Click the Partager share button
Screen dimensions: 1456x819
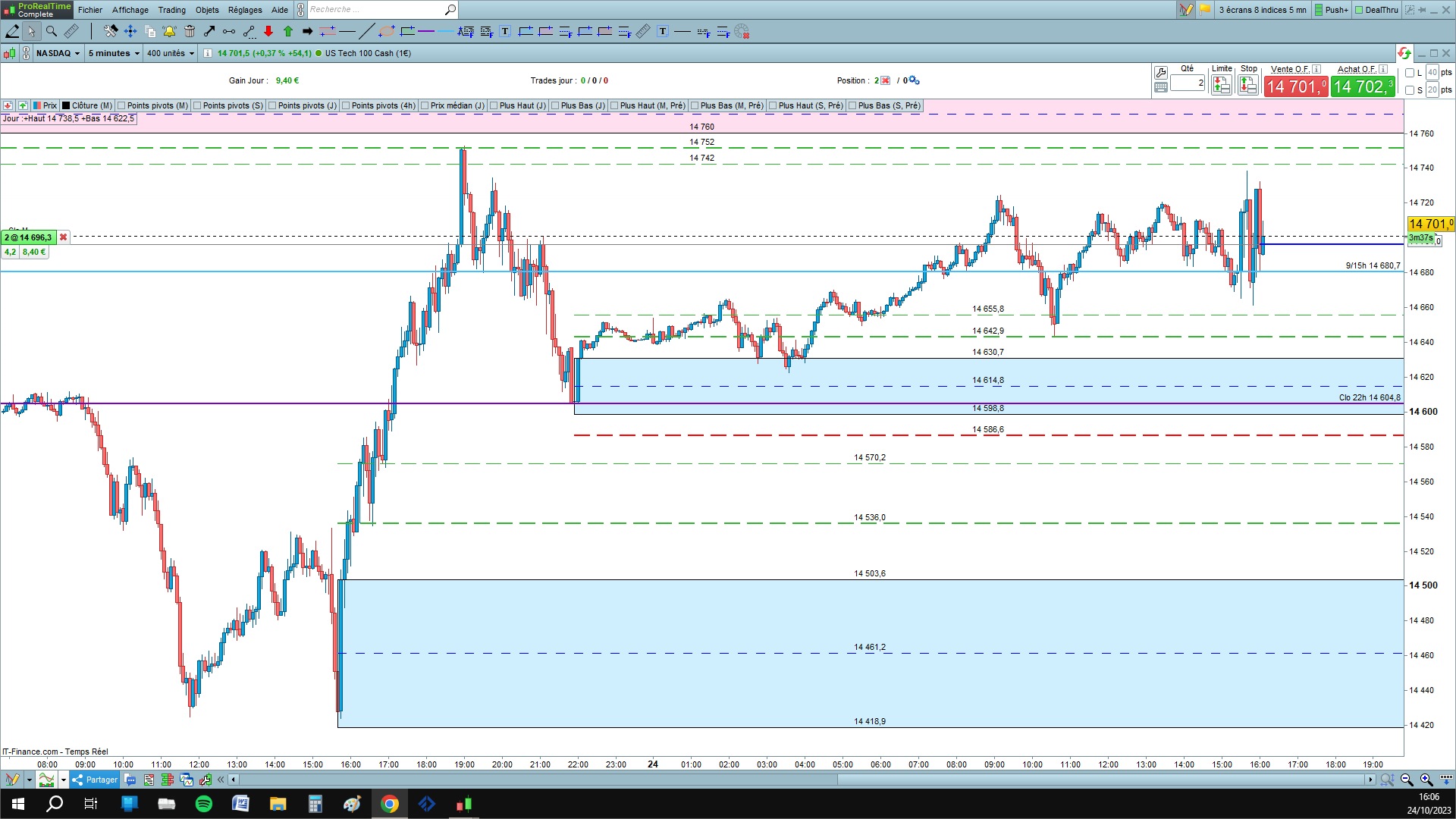point(96,780)
